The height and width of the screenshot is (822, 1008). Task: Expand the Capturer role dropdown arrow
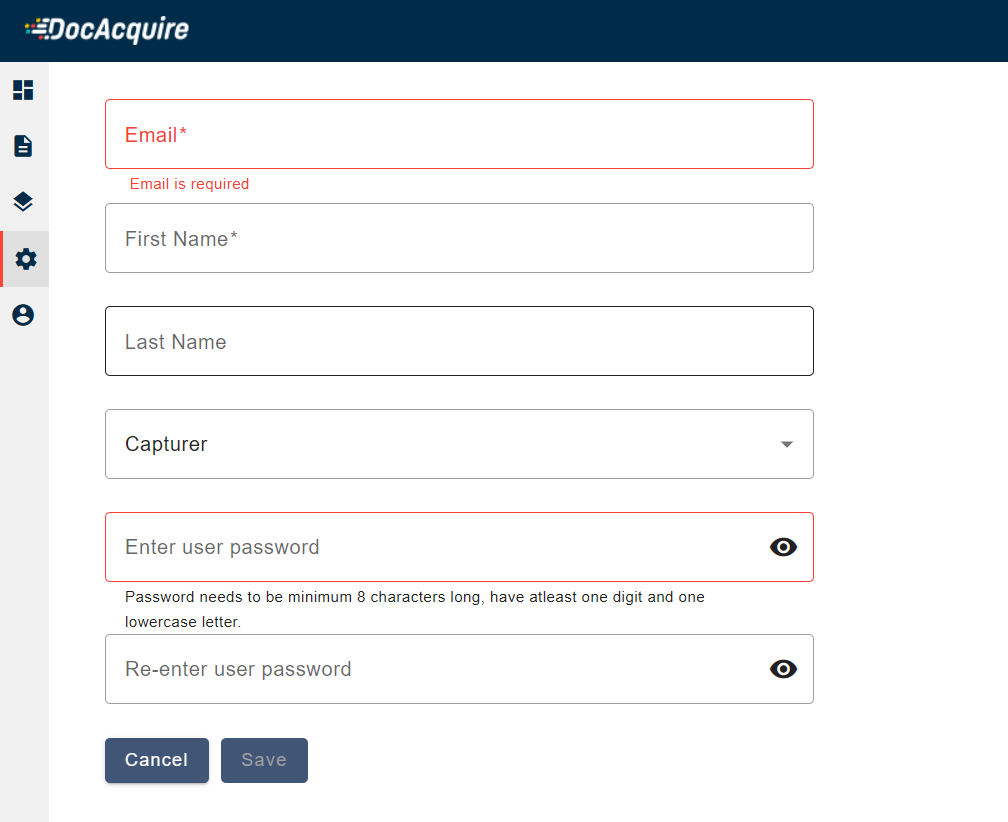pyautogui.click(x=786, y=444)
